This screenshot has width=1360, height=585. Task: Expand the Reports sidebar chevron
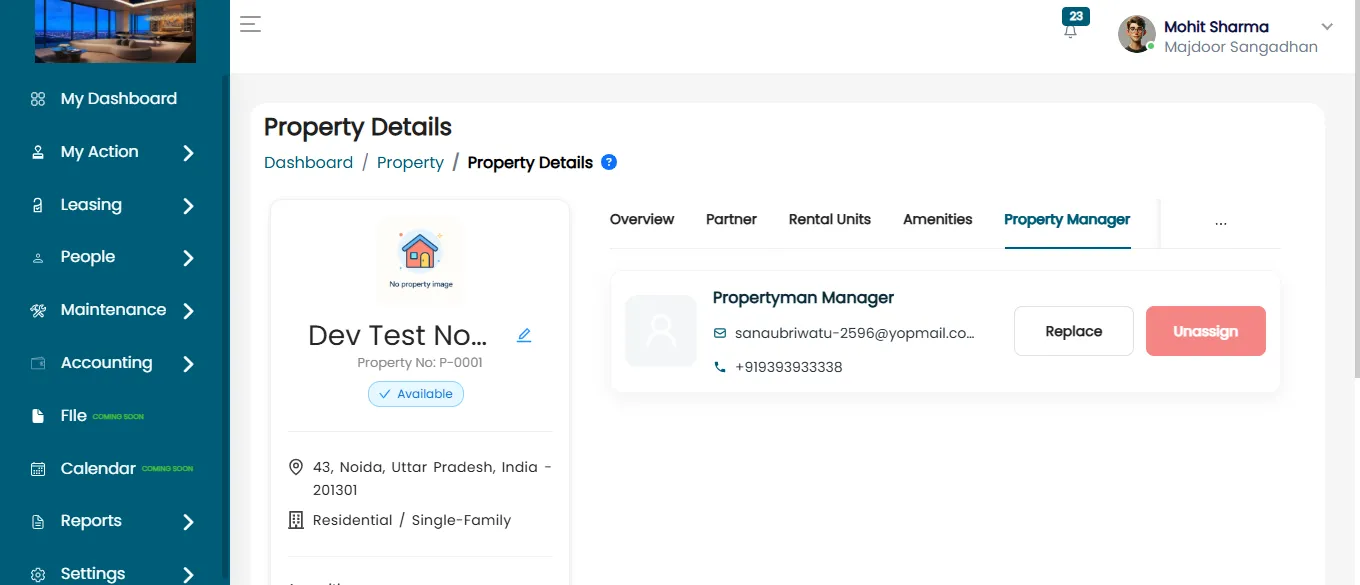coord(188,522)
